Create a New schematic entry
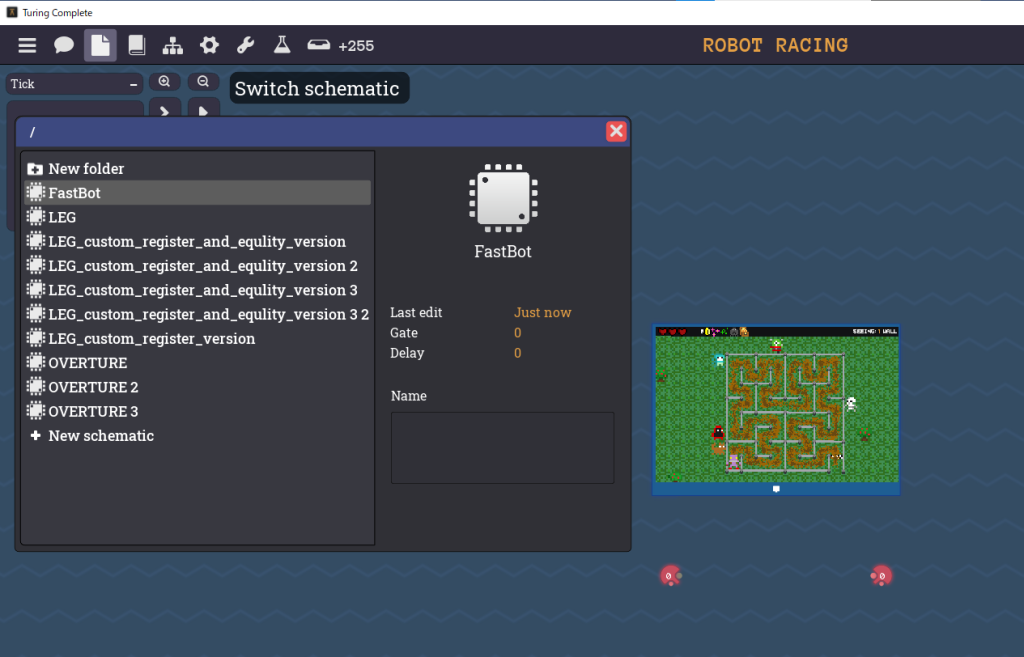This screenshot has width=1024, height=657. coord(100,436)
